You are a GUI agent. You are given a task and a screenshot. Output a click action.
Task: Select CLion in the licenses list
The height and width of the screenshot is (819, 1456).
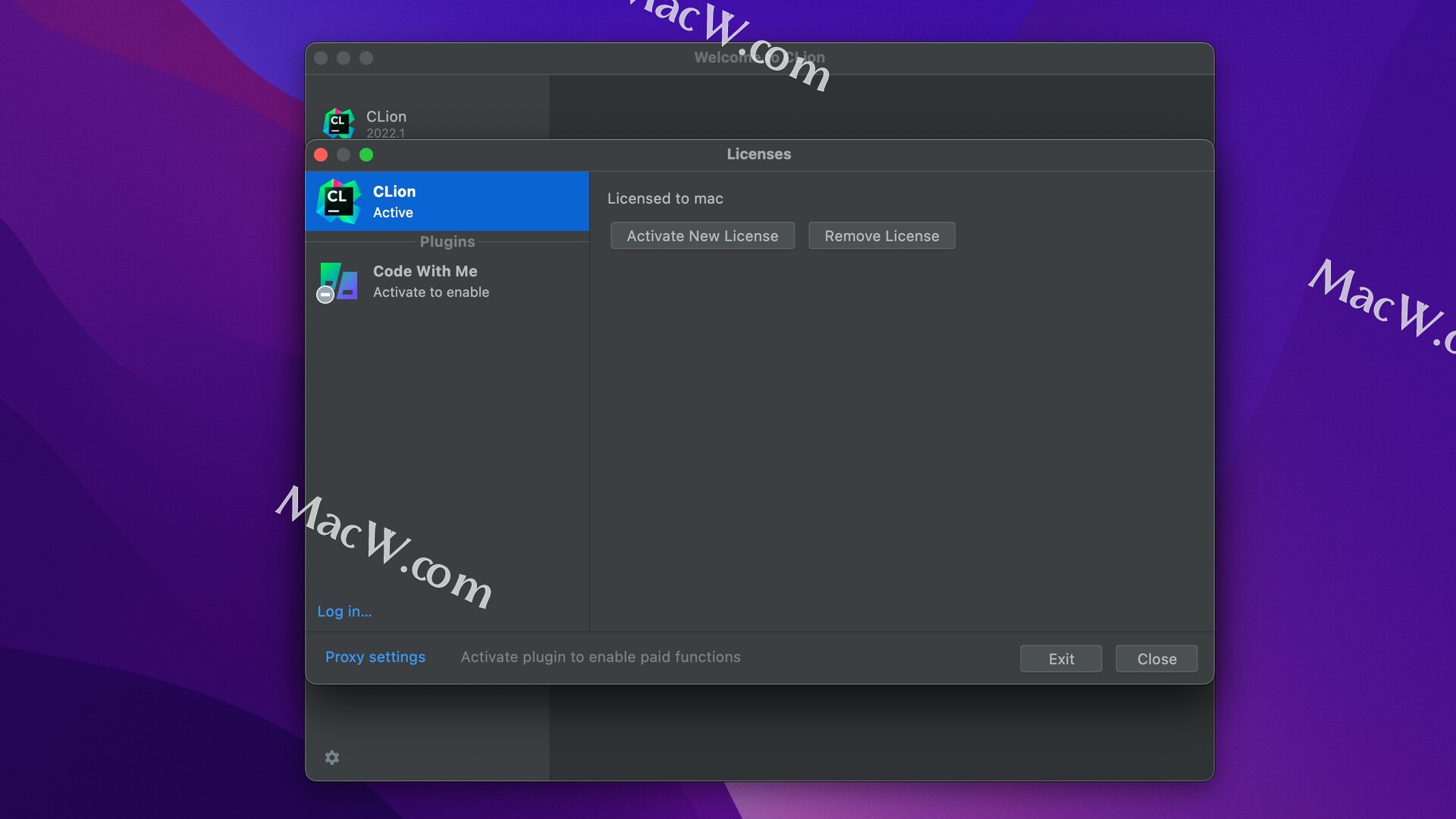pyautogui.click(x=448, y=201)
